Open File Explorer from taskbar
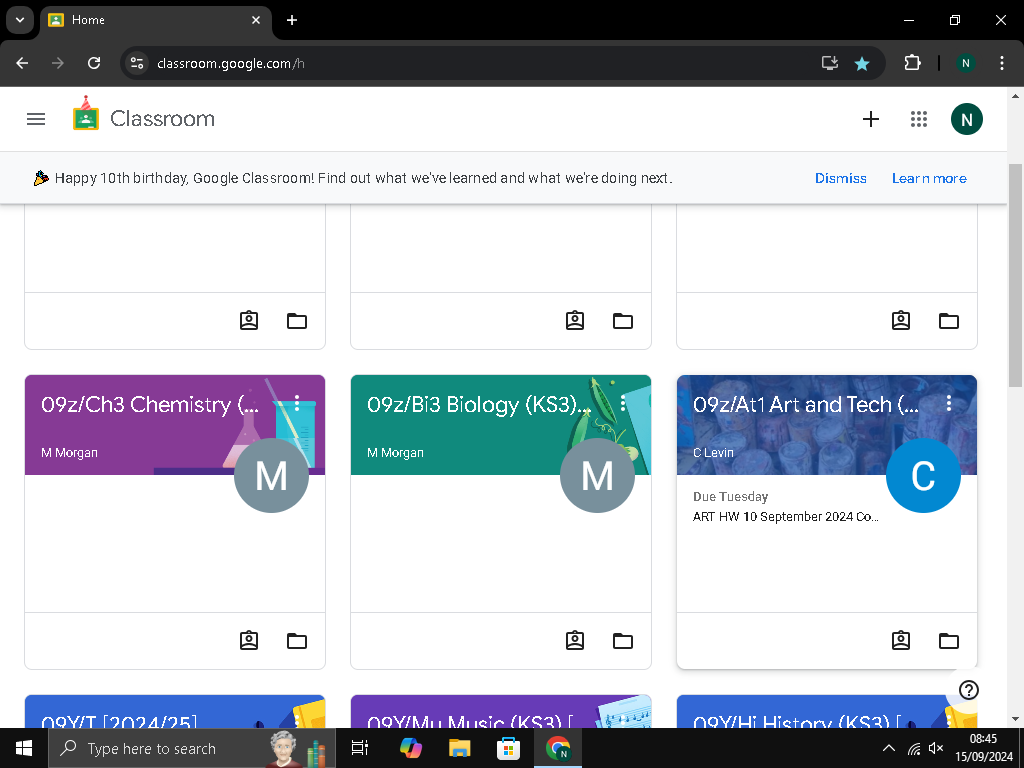The image size is (1024, 768). coord(460,748)
